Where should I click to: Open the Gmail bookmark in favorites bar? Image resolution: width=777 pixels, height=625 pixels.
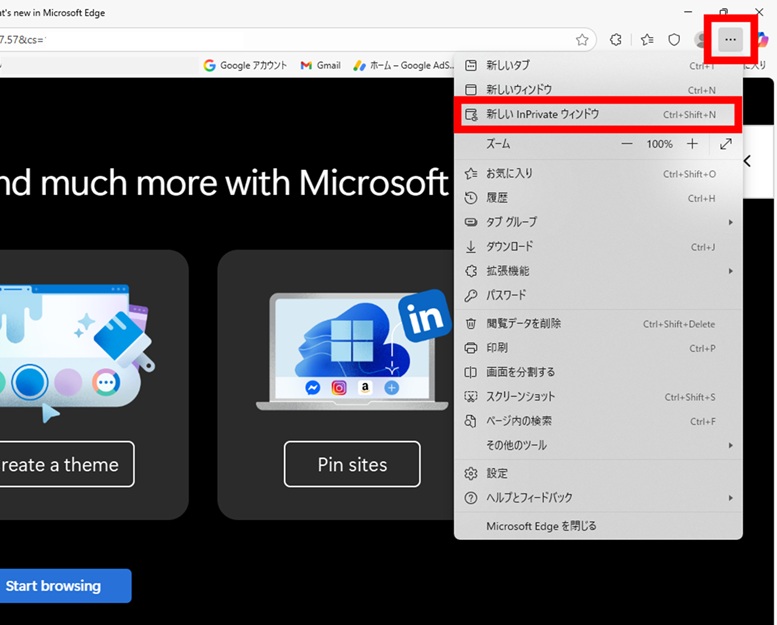click(x=320, y=65)
